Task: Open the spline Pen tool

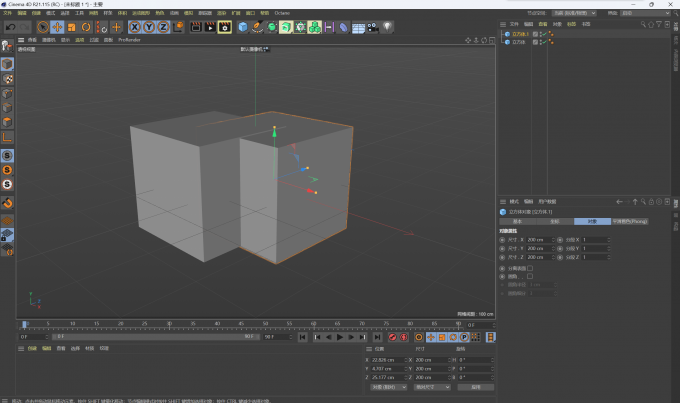Action: (257, 27)
